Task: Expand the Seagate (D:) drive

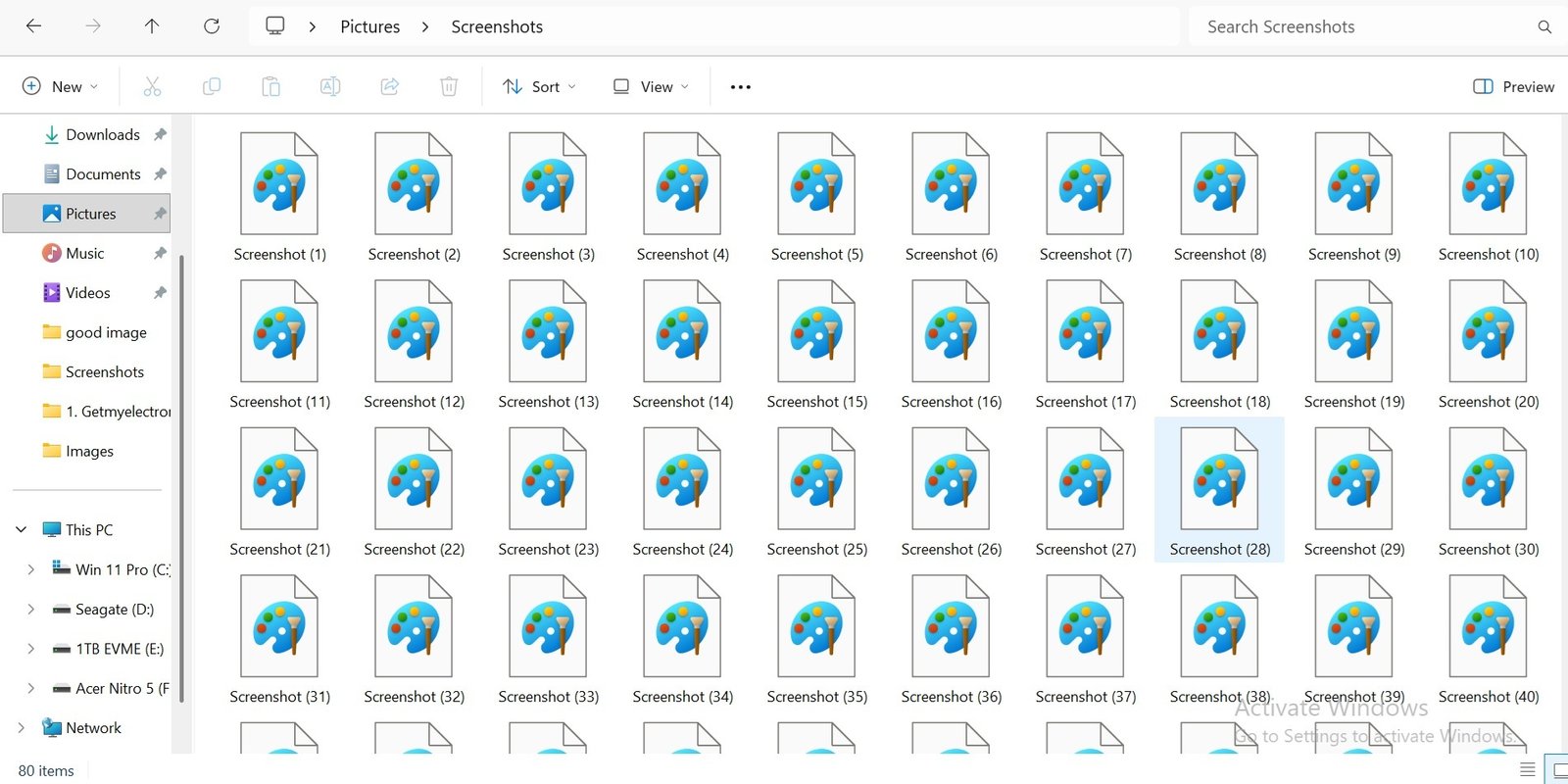Action: (30, 610)
